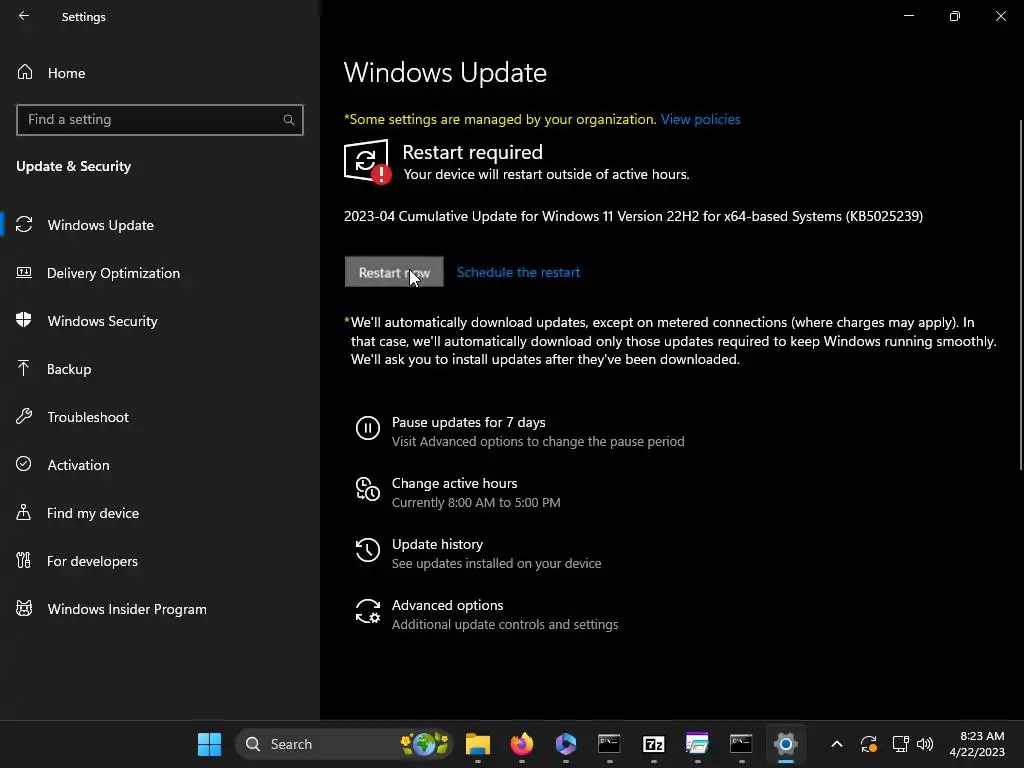
Task: Click the KB5025239 cumulative update text
Action: coord(633,216)
